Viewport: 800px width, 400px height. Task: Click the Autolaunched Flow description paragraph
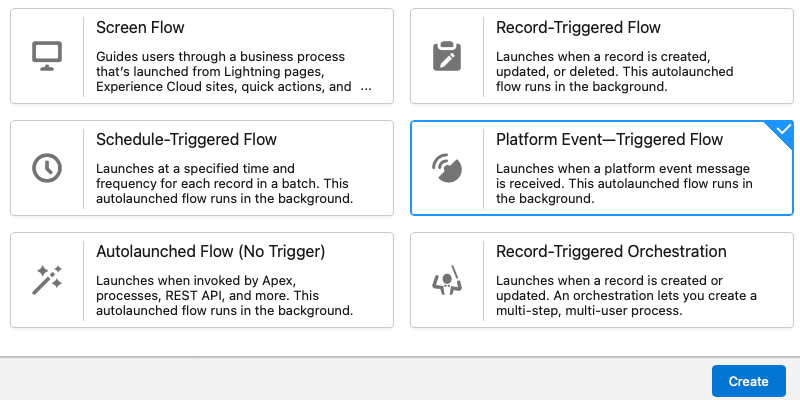(x=224, y=295)
